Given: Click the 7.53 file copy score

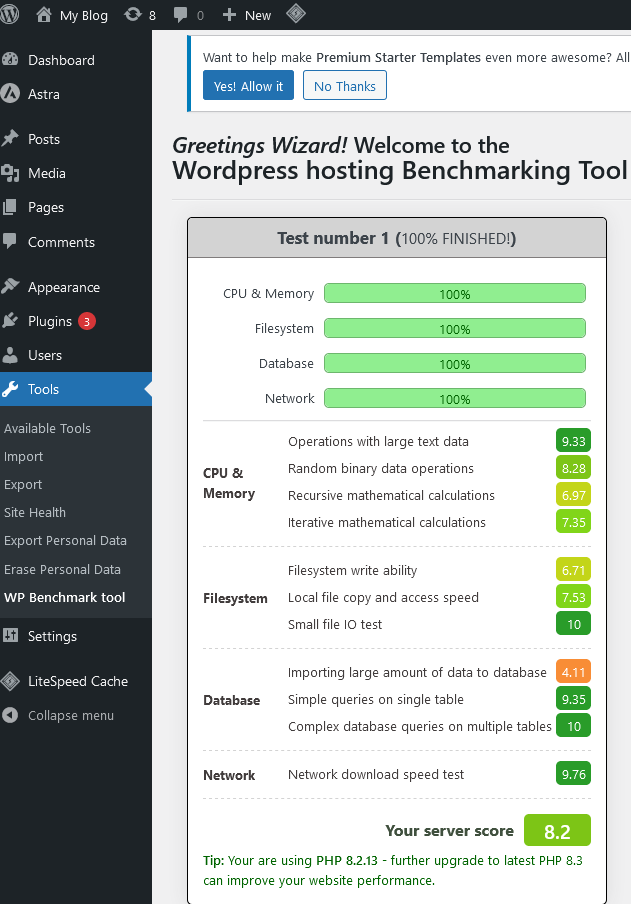Looking at the screenshot, I should [573, 597].
